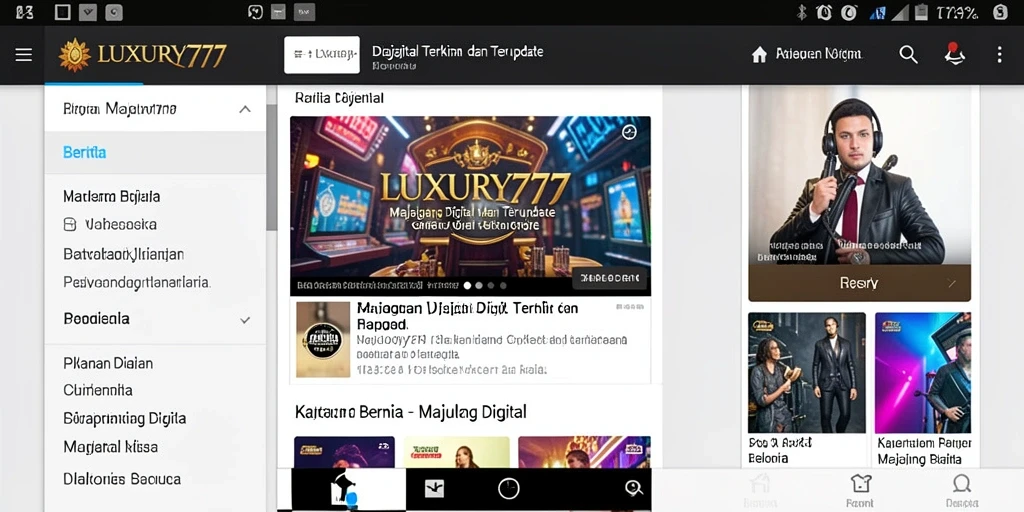Click the white logo box beside page title
Image resolution: width=1024 pixels, height=512 pixels.
[x=322, y=55]
